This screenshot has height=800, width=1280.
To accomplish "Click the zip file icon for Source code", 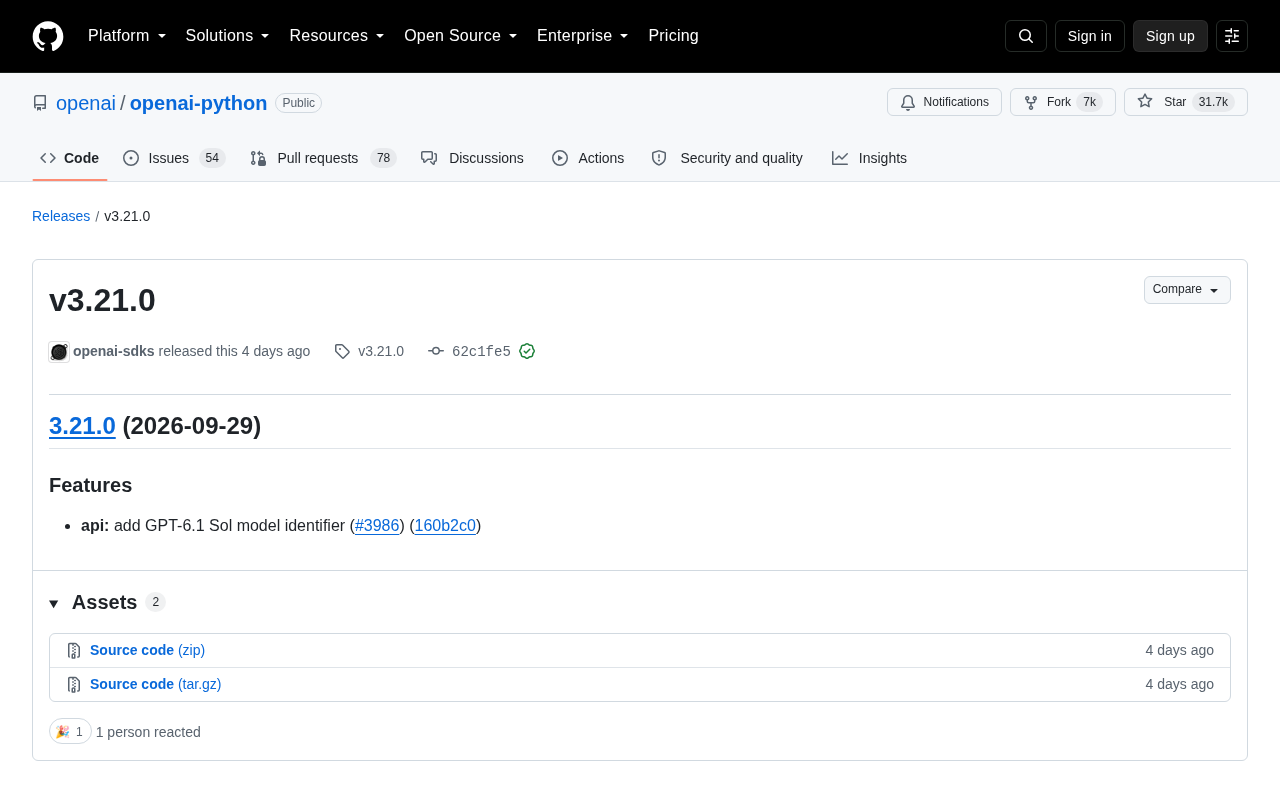I will pyautogui.click(x=74, y=651).
